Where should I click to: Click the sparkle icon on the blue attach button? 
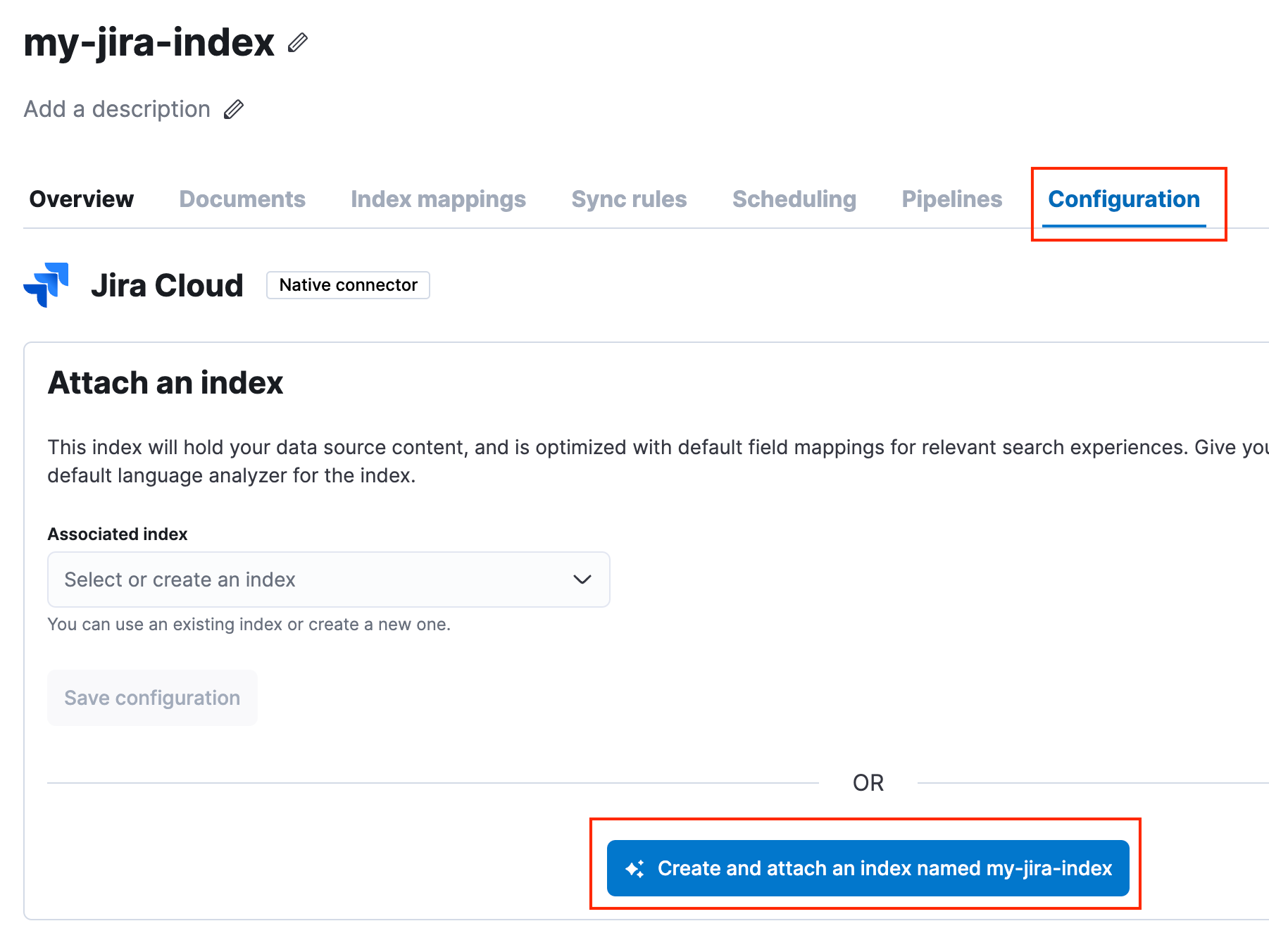click(635, 868)
